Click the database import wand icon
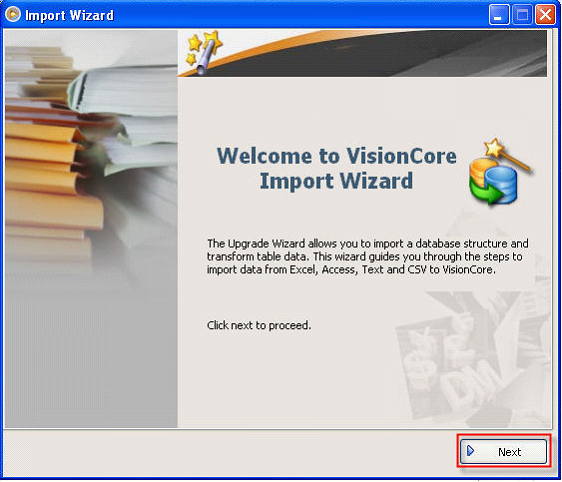This screenshot has height=482, width=562. [x=500, y=172]
